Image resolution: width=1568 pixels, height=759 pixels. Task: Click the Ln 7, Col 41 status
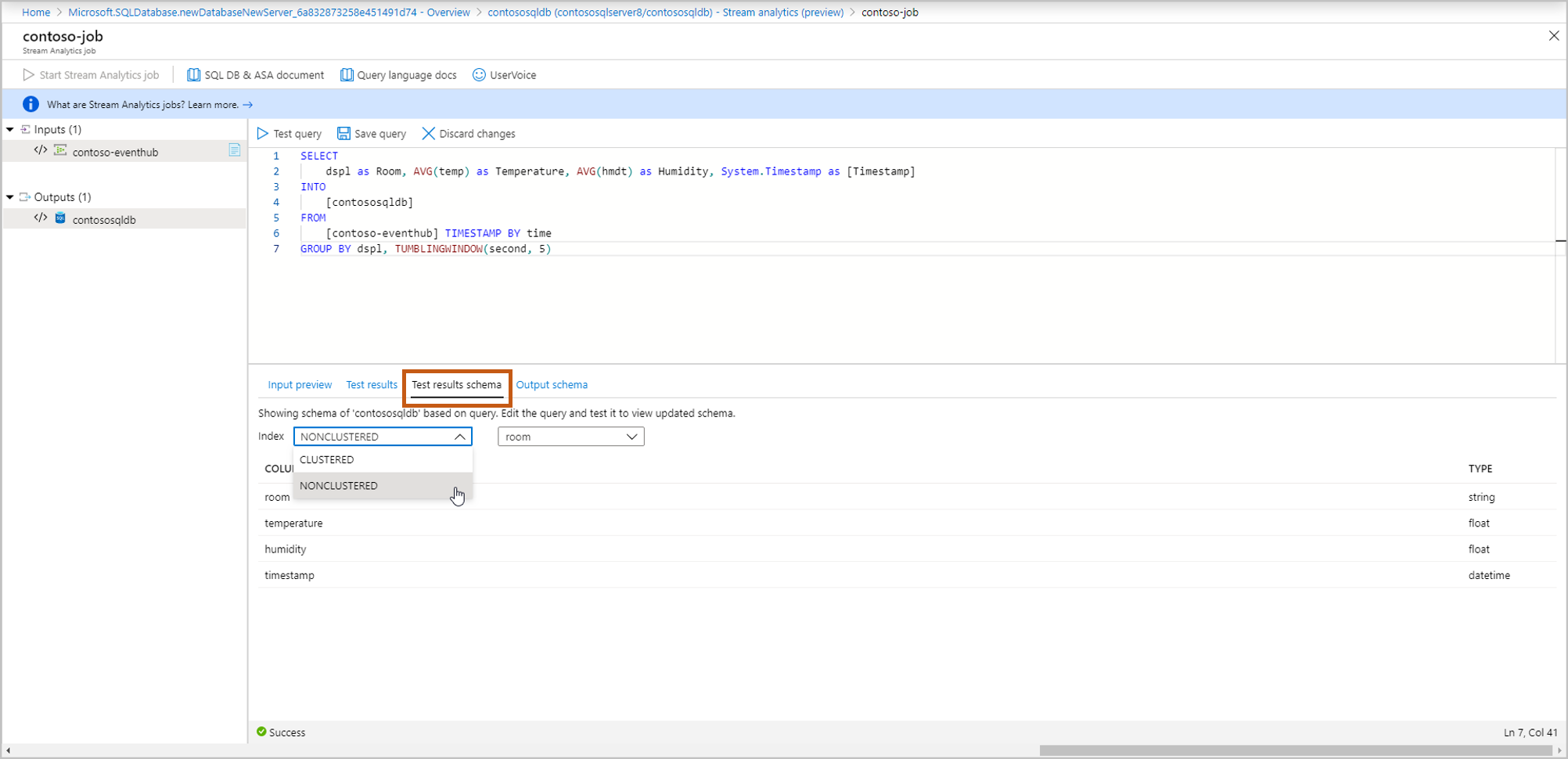click(x=1530, y=732)
